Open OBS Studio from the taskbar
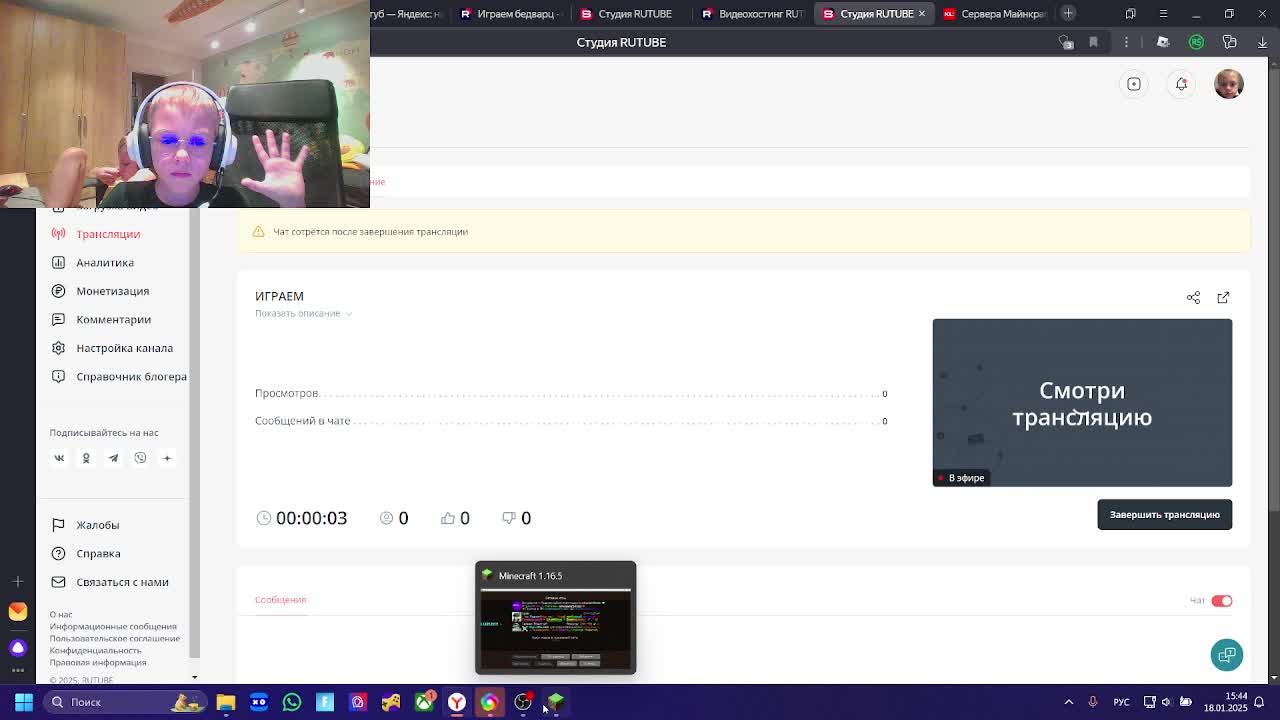 point(523,702)
